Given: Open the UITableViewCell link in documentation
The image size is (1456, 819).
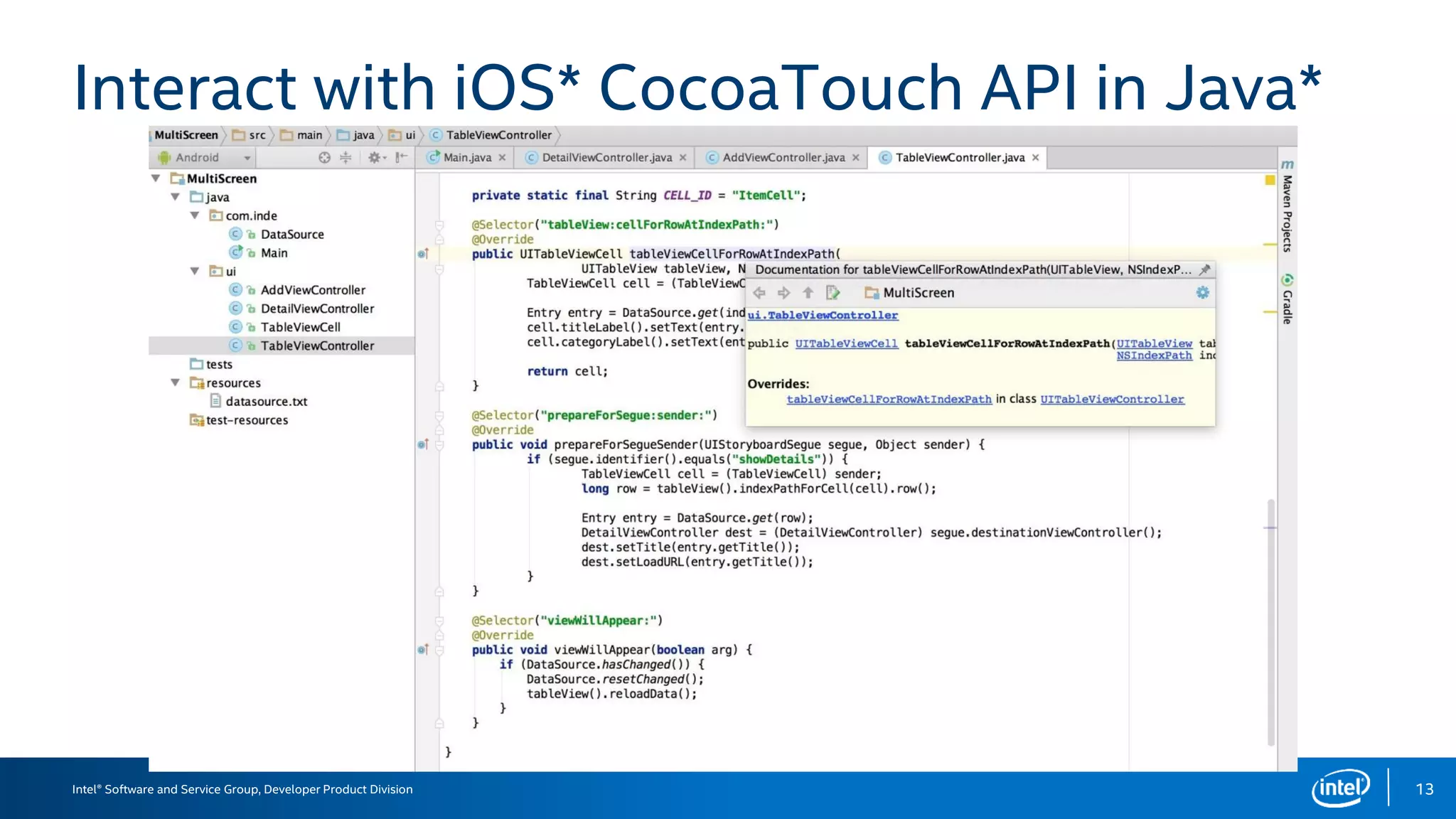Looking at the screenshot, I should tap(847, 343).
